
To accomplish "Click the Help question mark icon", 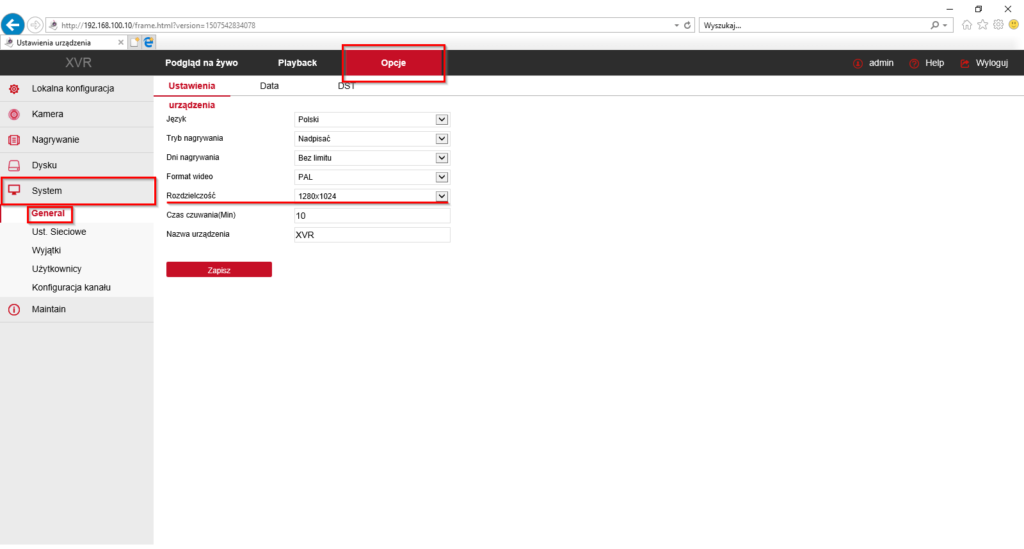I will (x=914, y=63).
